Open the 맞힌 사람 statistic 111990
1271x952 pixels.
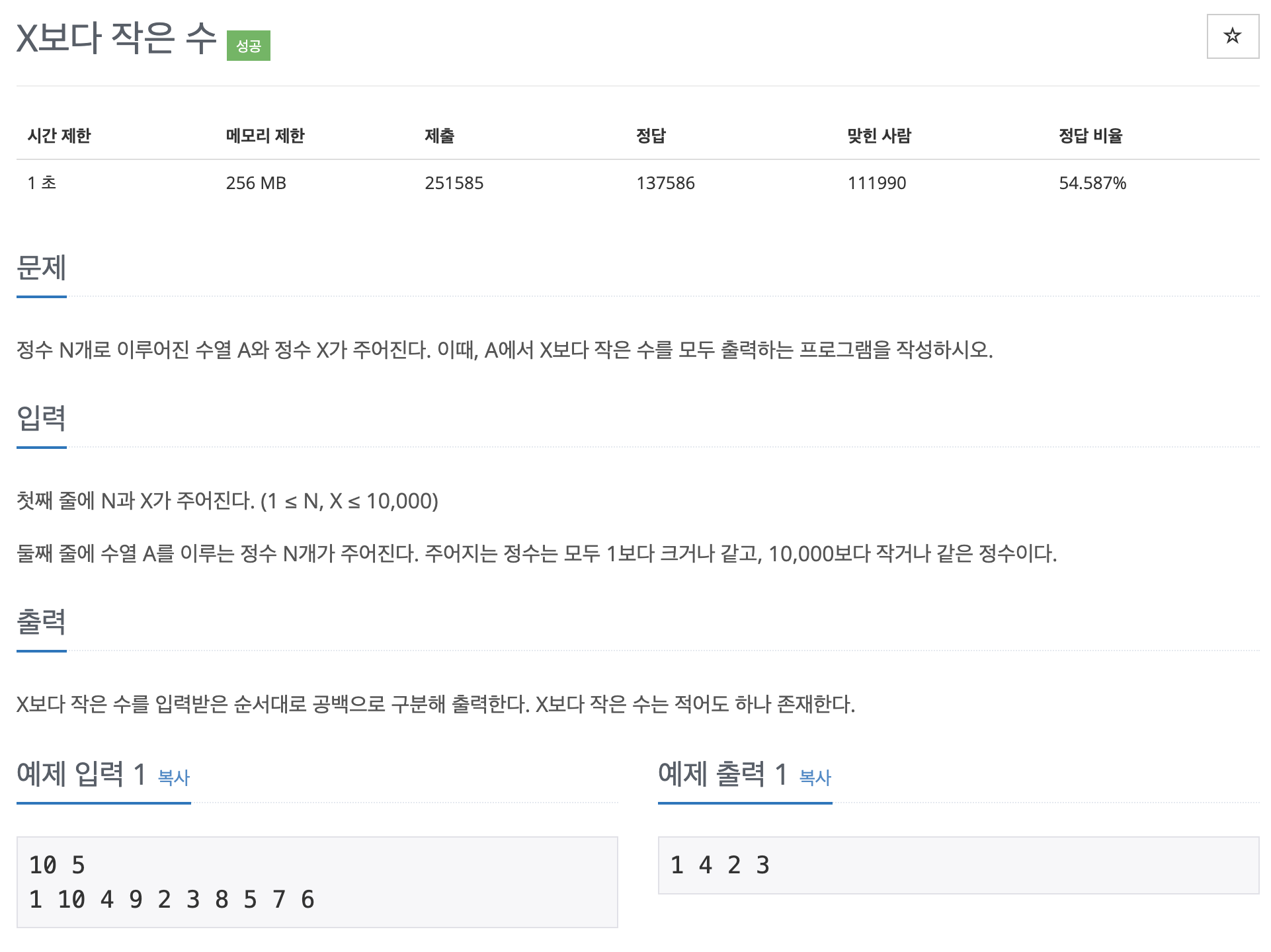(877, 183)
